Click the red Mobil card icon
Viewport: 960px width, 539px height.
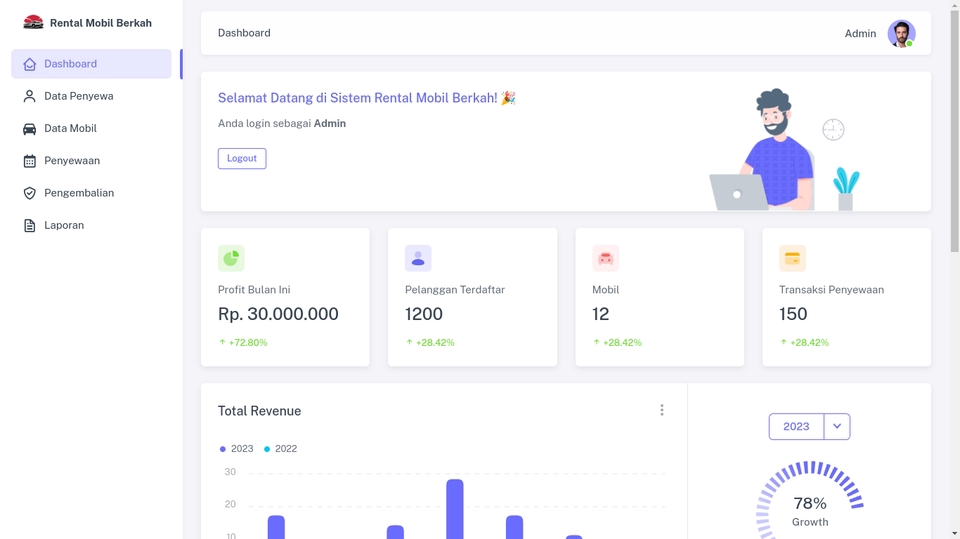click(605, 258)
